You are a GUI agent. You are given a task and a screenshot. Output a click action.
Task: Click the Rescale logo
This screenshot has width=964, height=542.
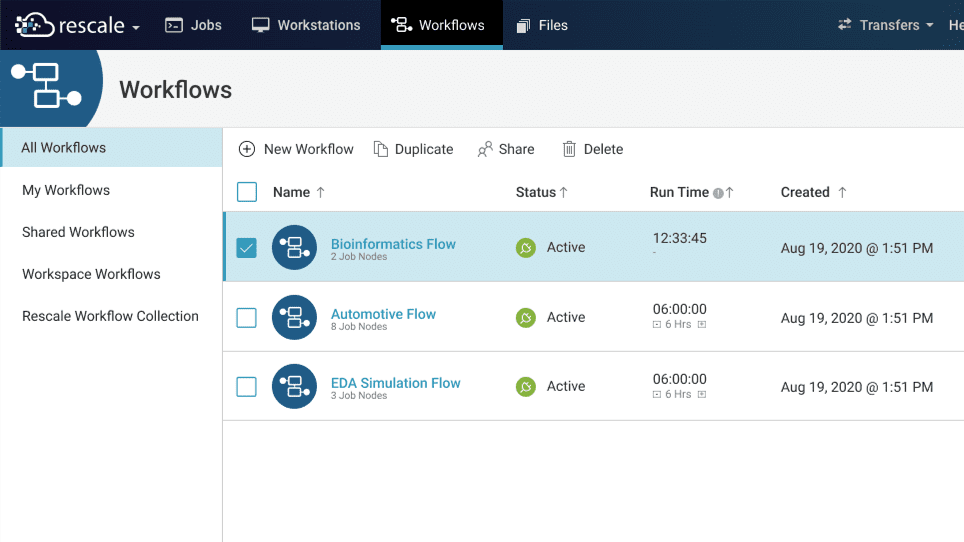click(70, 25)
